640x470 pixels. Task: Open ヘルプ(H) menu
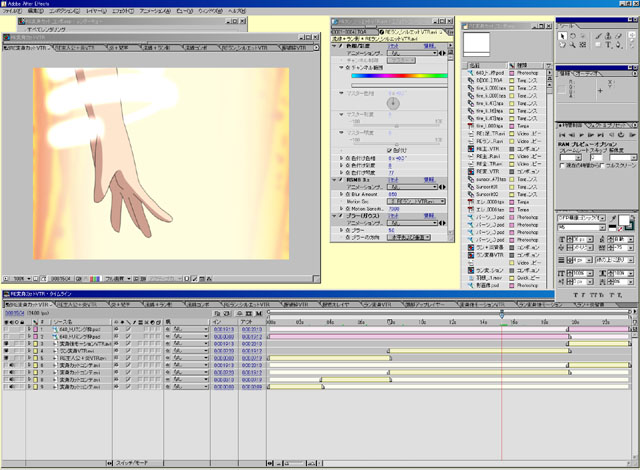237,11
